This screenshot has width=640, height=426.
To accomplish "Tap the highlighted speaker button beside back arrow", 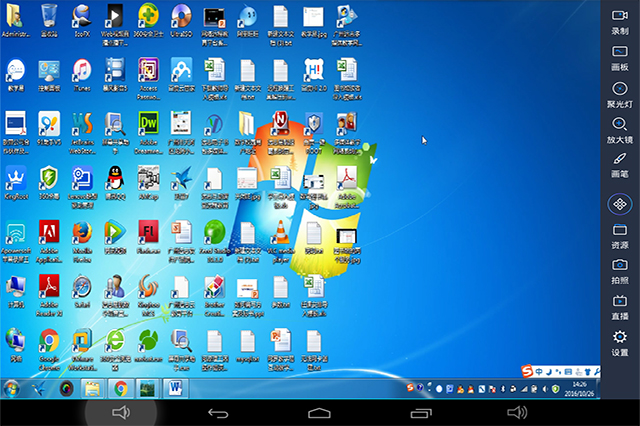I will [x=121, y=413].
